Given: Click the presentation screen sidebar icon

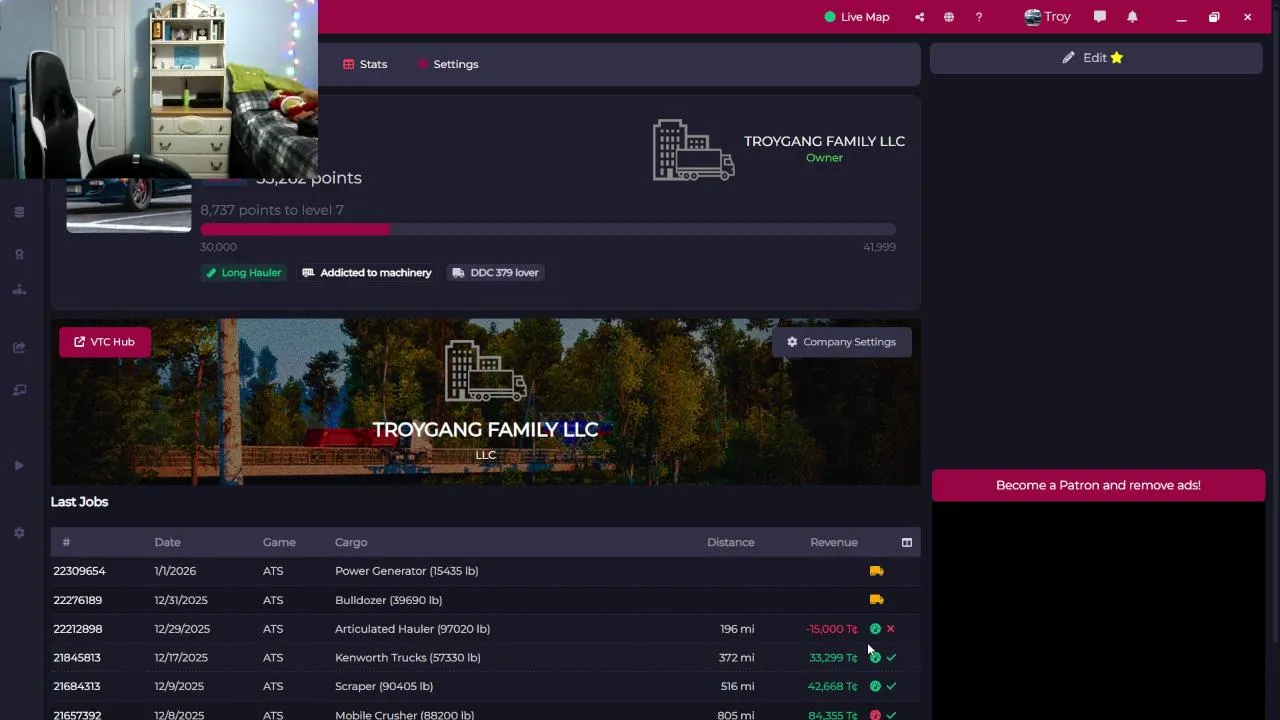Looking at the screenshot, I should pos(19,390).
